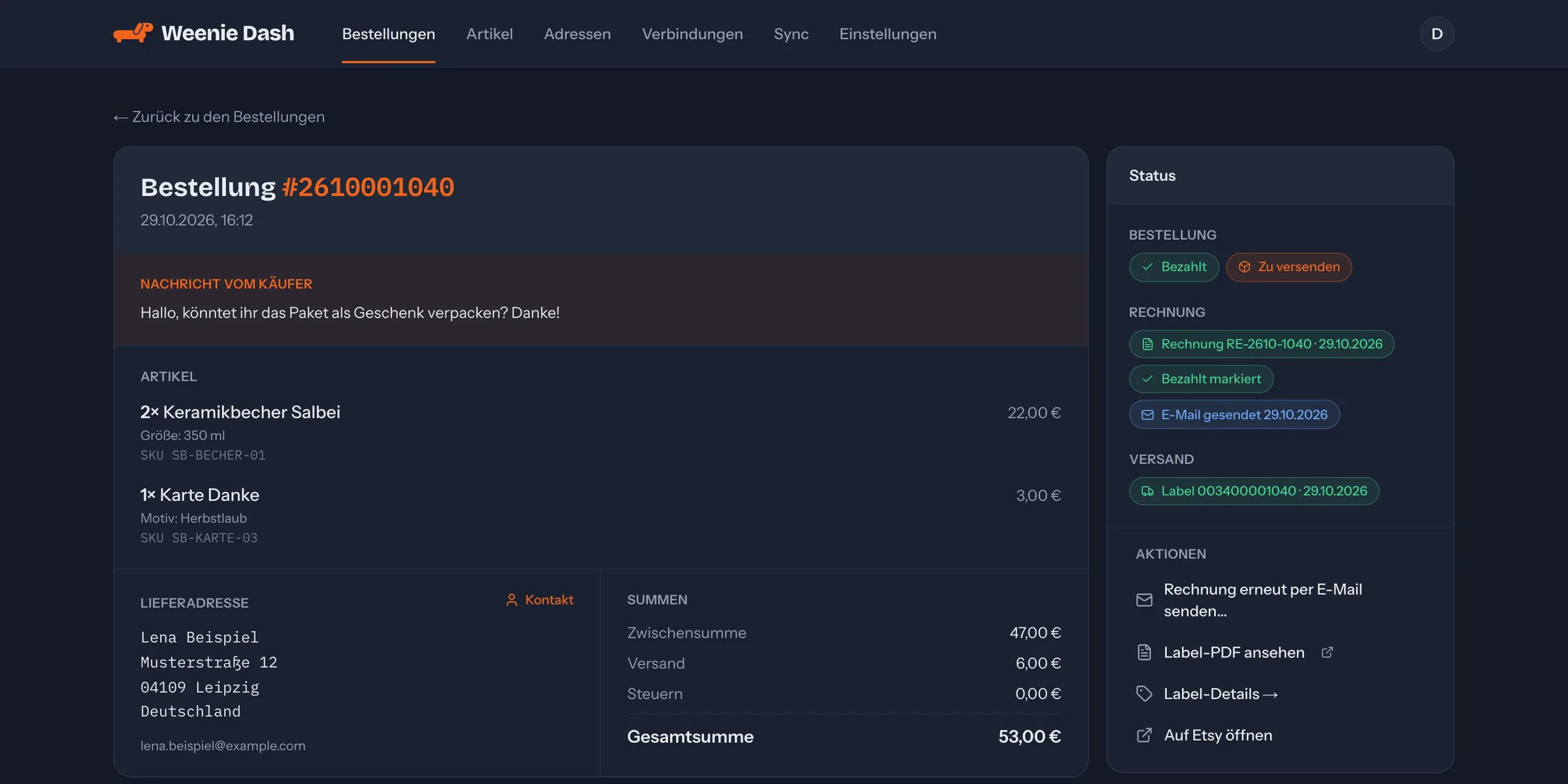Image resolution: width=1568 pixels, height=784 pixels.
Task: Click the Label 003400001040 badge text
Action: [x=1264, y=491]
